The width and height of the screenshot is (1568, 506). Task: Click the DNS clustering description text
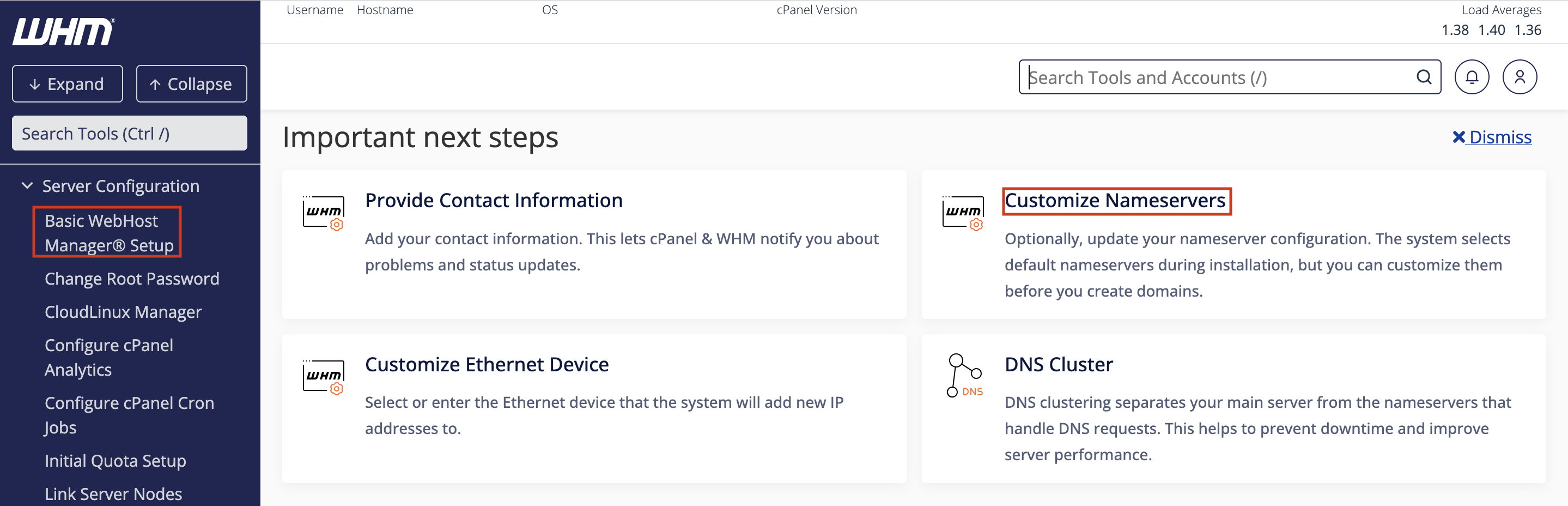pyautogui.click(x=1258, y=428)
